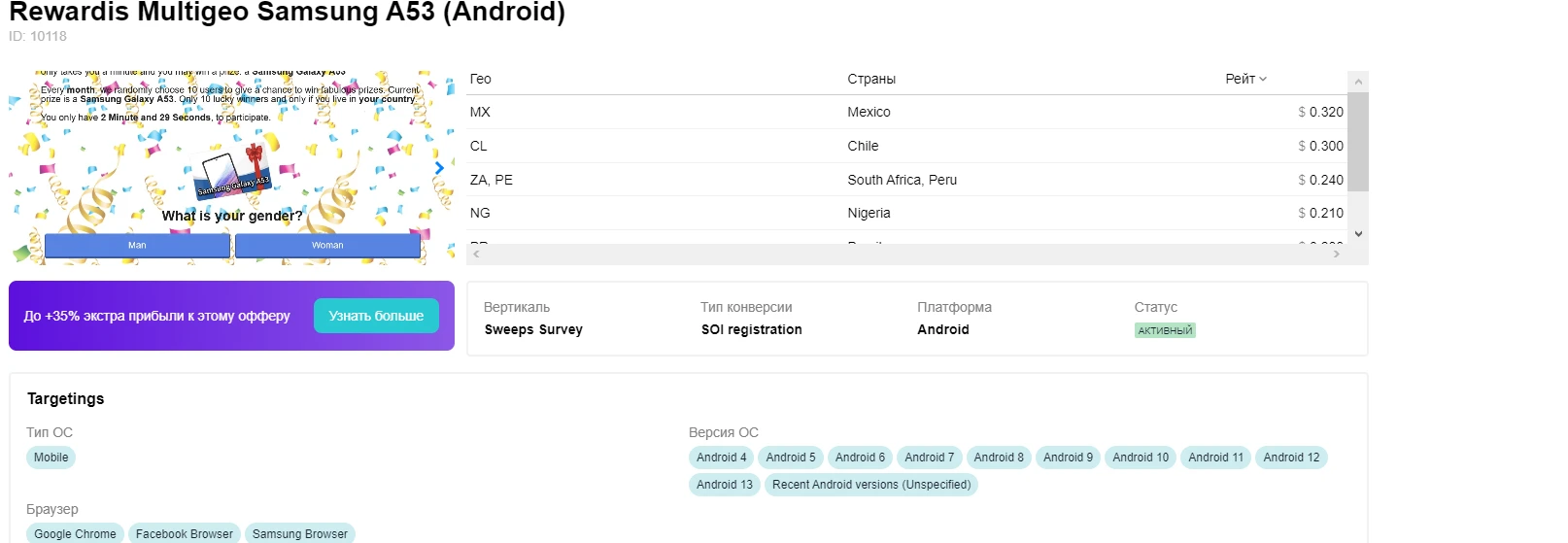This screenshot has height=543, width=1568.
Task: Click the Targetings section heading
Action: click(65, 398)
